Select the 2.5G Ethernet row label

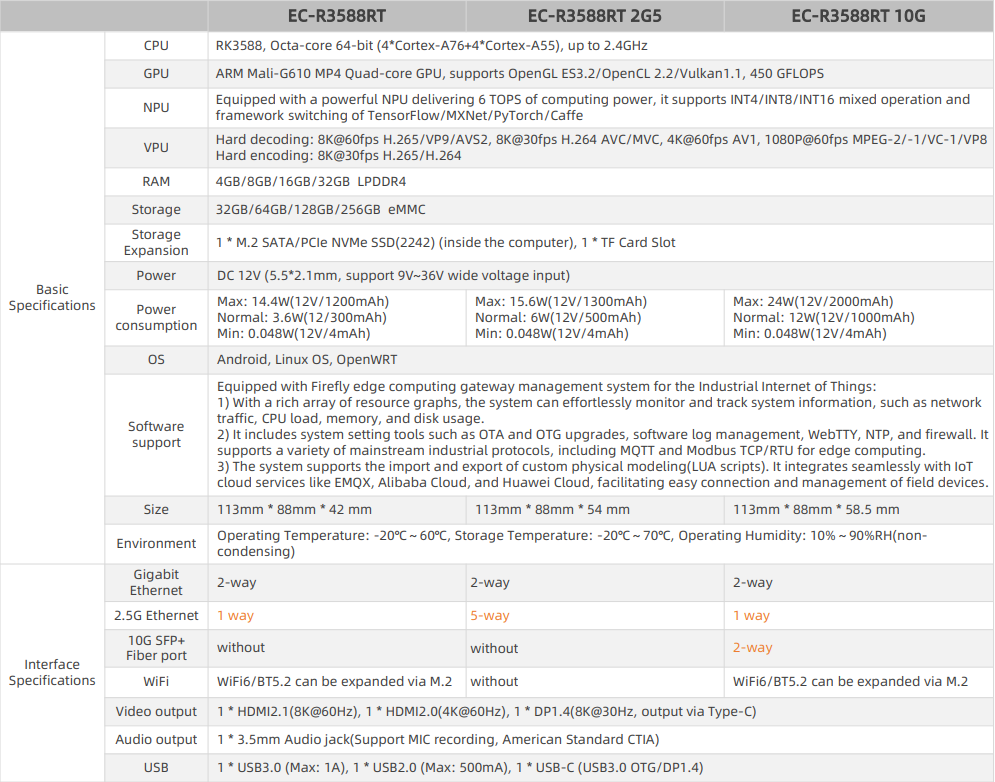coord(156,616)
